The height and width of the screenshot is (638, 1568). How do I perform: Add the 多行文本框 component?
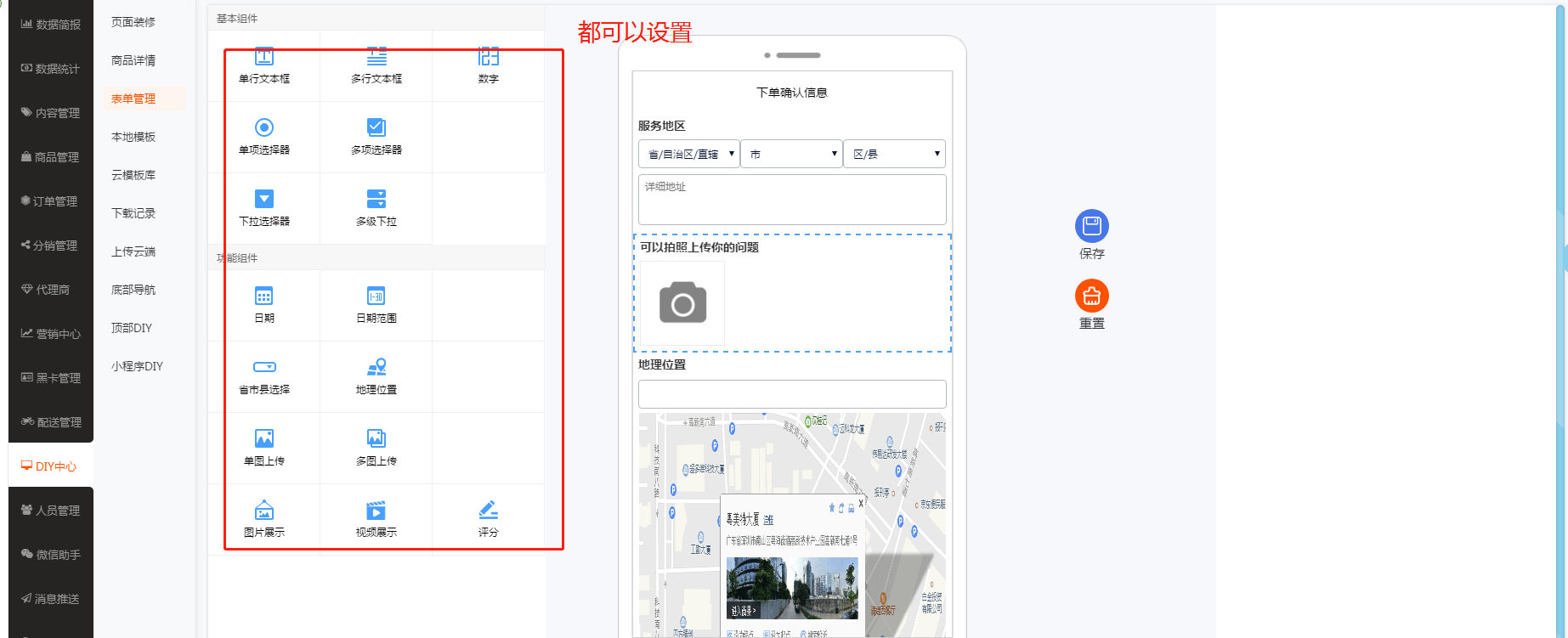pyautogui.click(x=376, y=58)
